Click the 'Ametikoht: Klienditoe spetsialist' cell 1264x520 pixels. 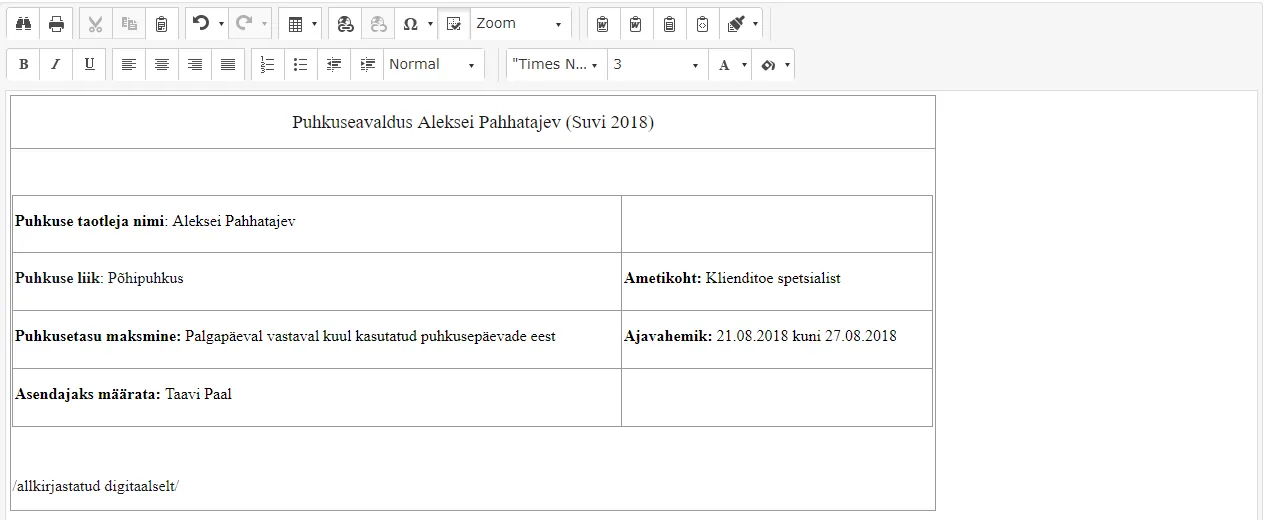pyautogui.click(x=777, y=281)
